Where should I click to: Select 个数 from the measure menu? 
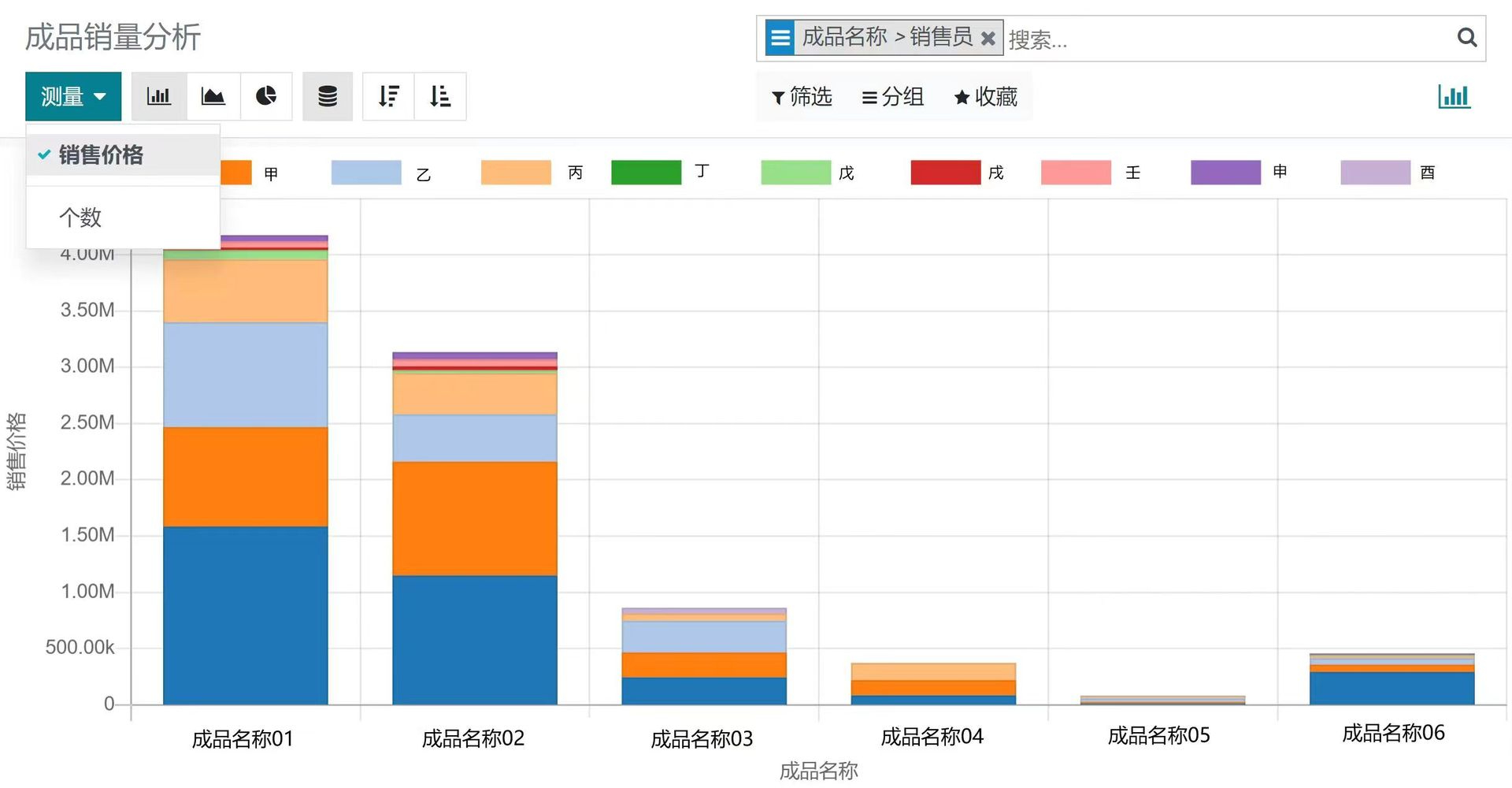80,217
